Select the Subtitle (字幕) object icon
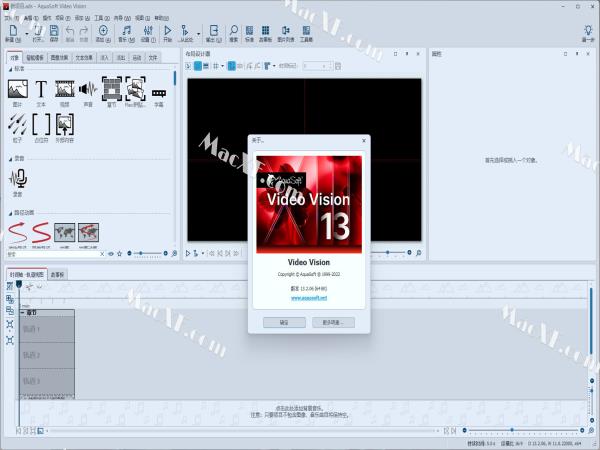This screenshot has height=450, width=600. click(x=159, y=93)
